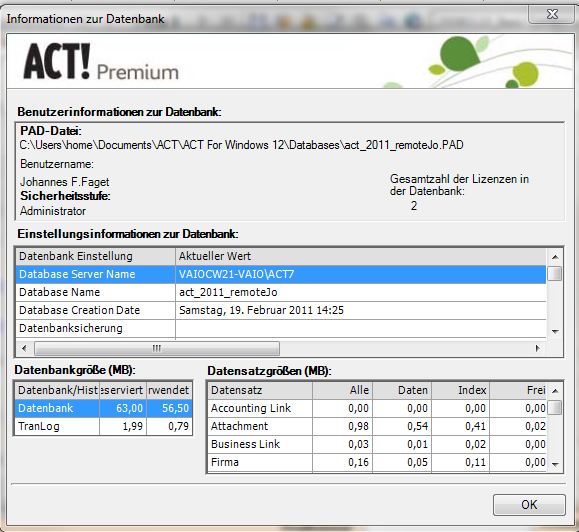Viewport: 579px width, 532px height.
Task: Select the Database Creation Date row
Action: [281, 310]
